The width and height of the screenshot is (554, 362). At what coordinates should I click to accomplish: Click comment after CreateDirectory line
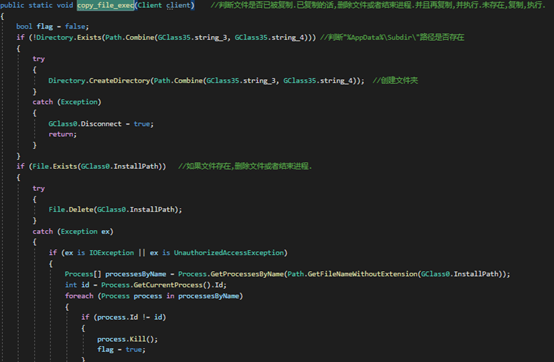pyautogui.click(x=395, y=81)
